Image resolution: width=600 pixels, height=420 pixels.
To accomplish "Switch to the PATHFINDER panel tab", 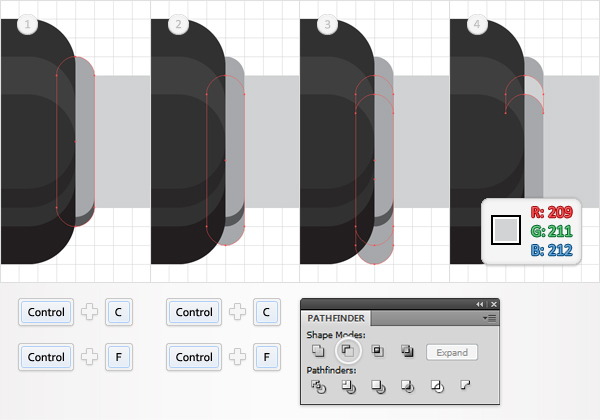I will click(336, 318).
